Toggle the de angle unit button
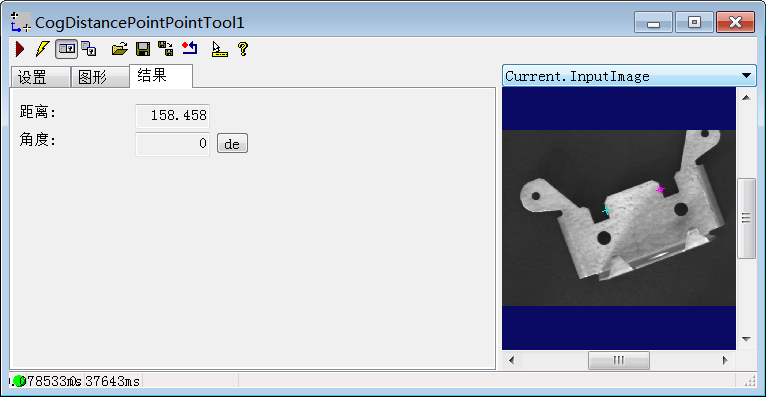Screen dimensions: 766x397 pos(232,144)
